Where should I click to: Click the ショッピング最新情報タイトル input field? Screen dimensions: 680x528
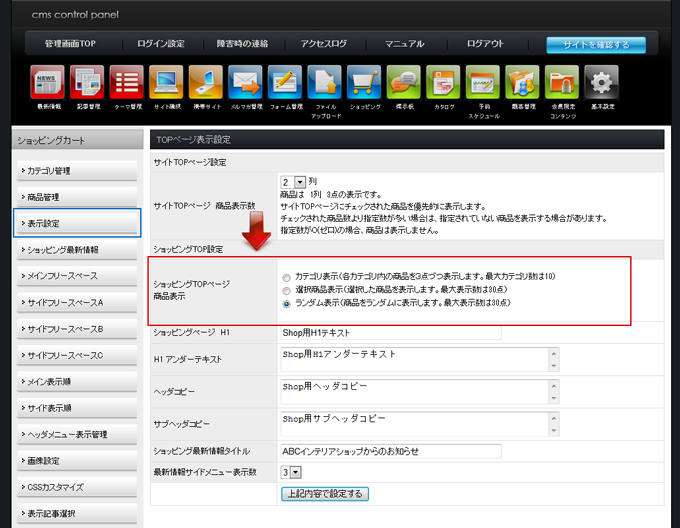tap(390, 452)
